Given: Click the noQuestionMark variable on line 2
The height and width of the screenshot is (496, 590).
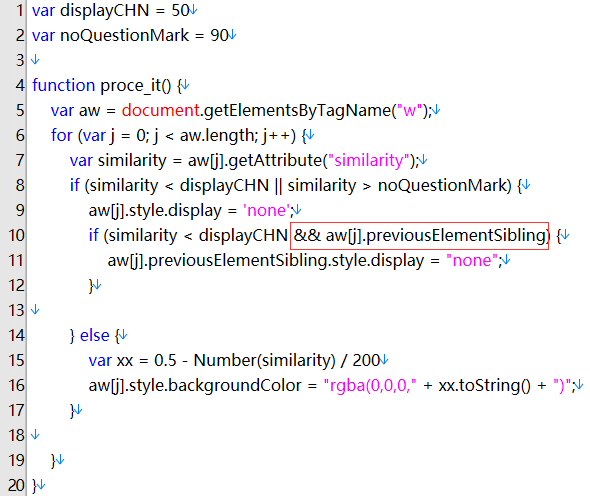Looking at the screenshot, I should click(x=124, y=35).
